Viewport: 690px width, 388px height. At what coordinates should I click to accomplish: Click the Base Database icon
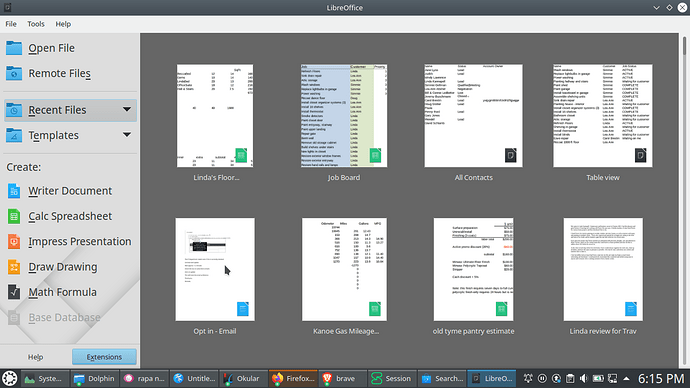click(x=14, y=318)
